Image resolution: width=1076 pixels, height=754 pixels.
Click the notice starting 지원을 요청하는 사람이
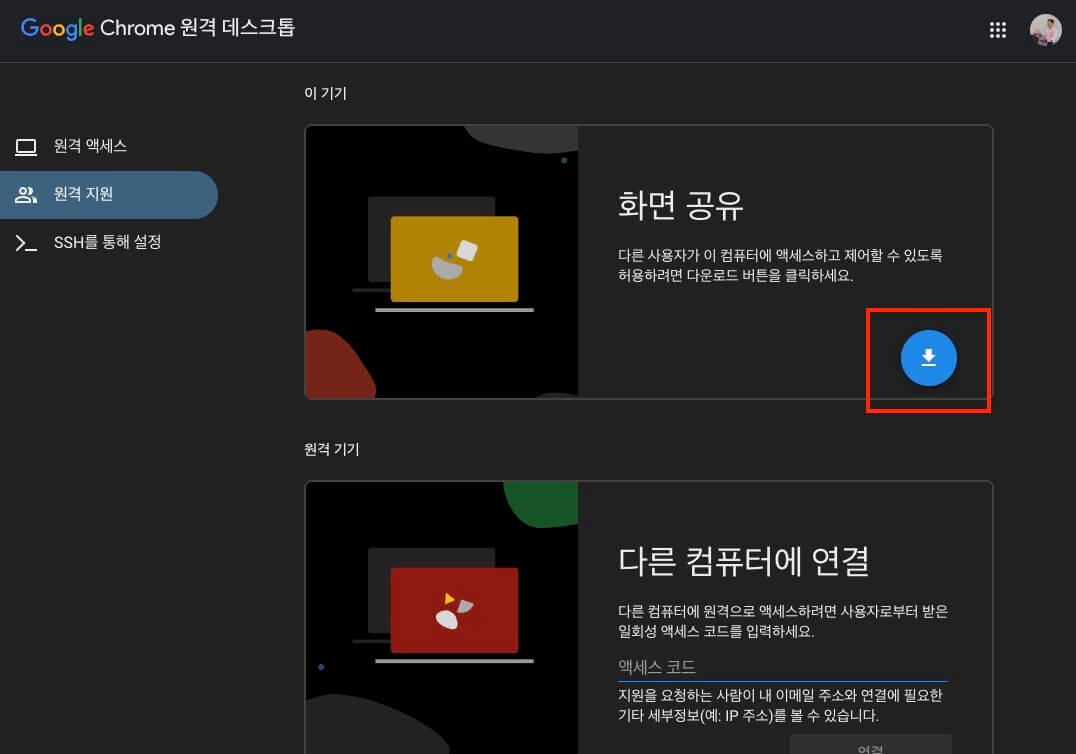(x=780, y=705)
